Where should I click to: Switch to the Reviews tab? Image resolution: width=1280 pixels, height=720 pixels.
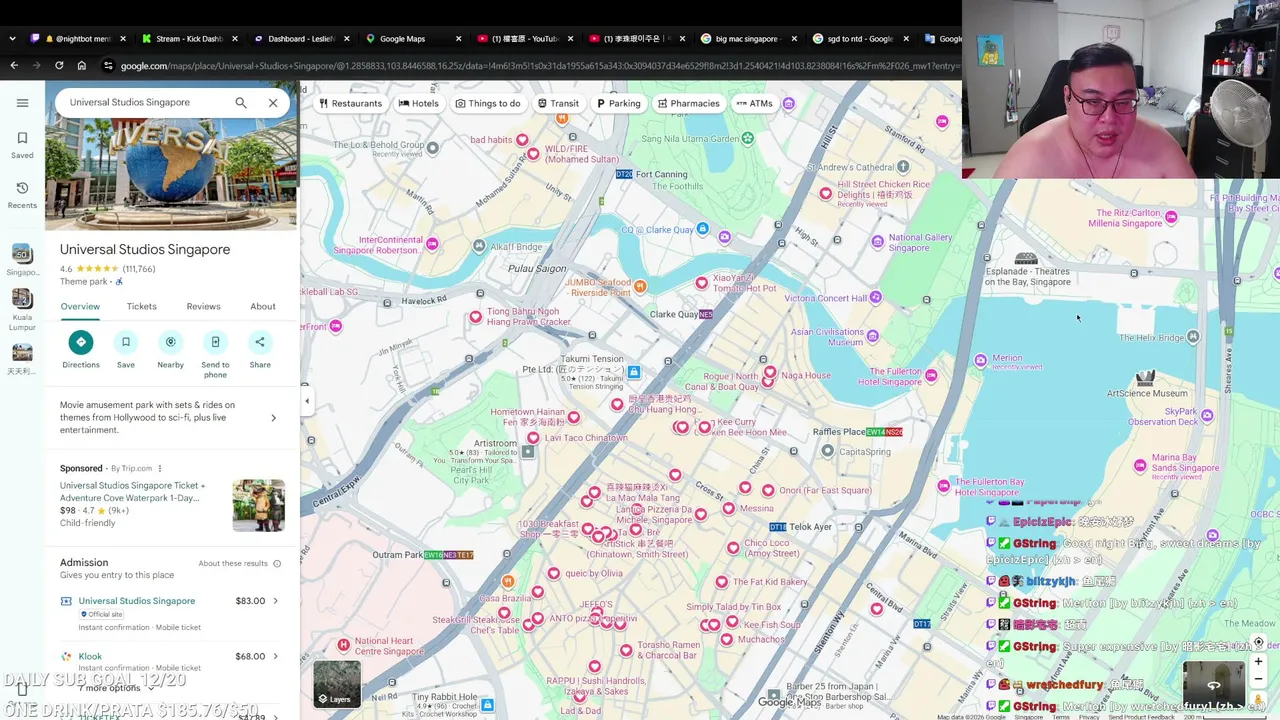coord(203,306)
